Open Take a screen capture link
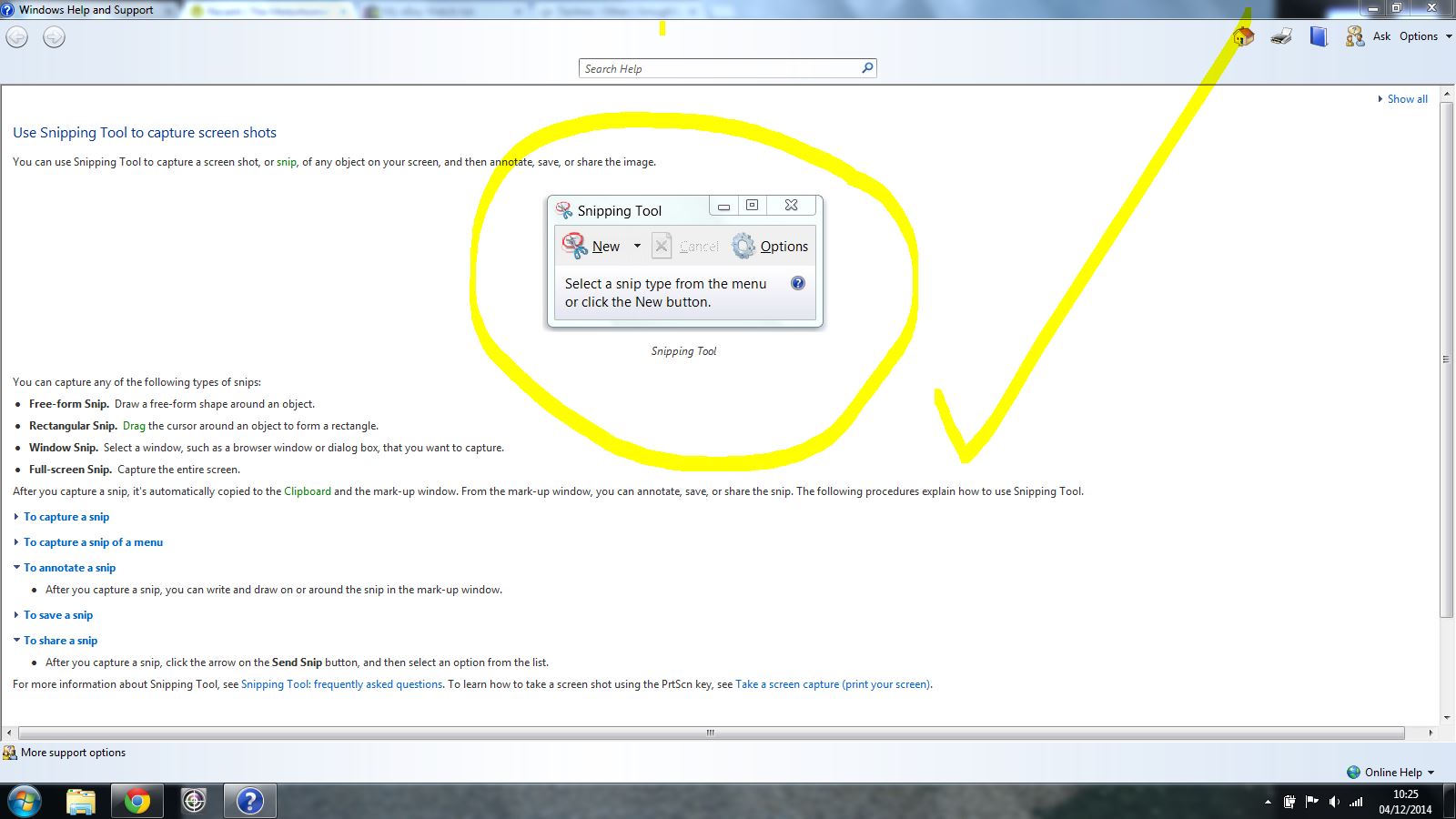 coord(833,684)
